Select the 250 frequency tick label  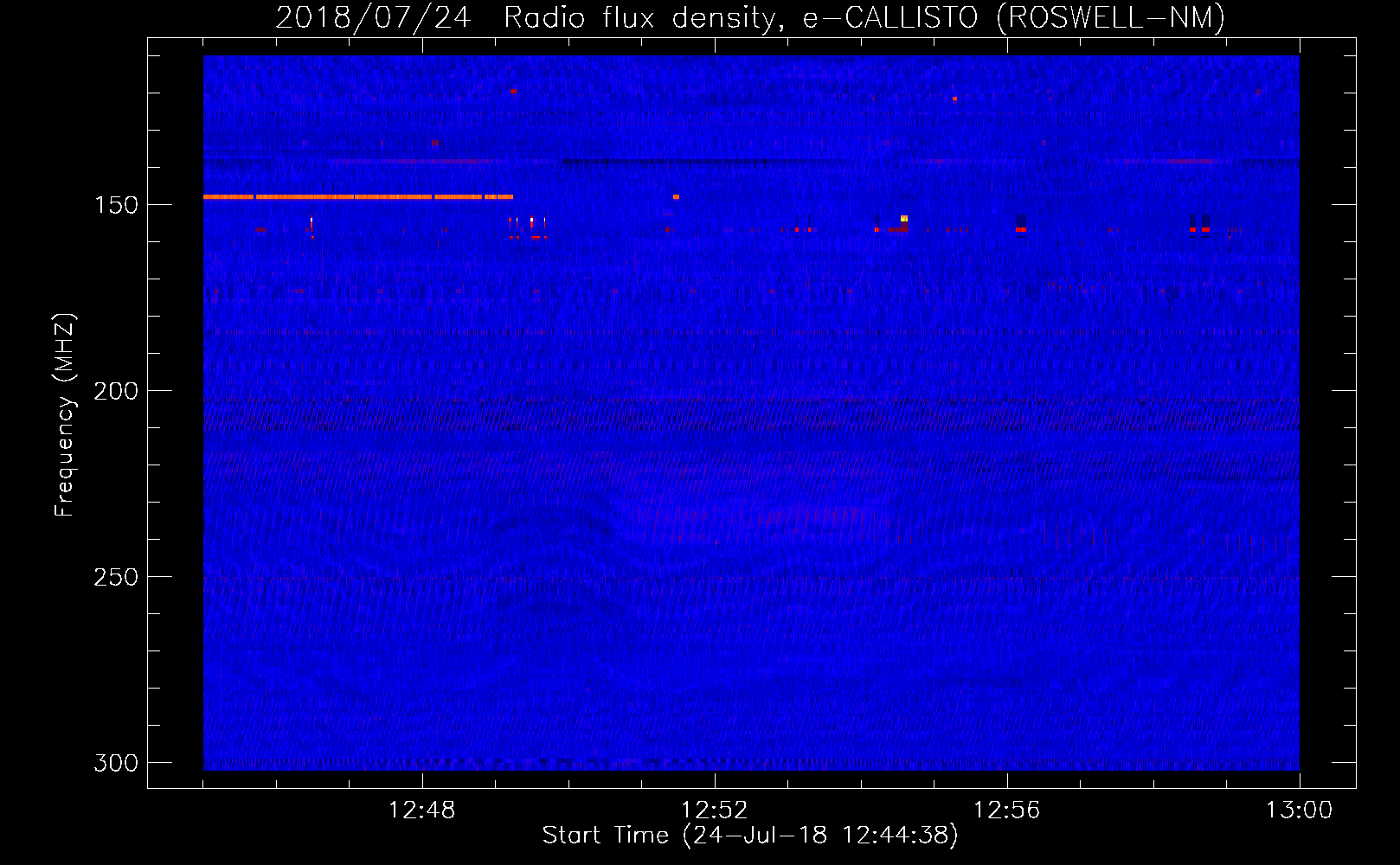(x=116, y=577)
